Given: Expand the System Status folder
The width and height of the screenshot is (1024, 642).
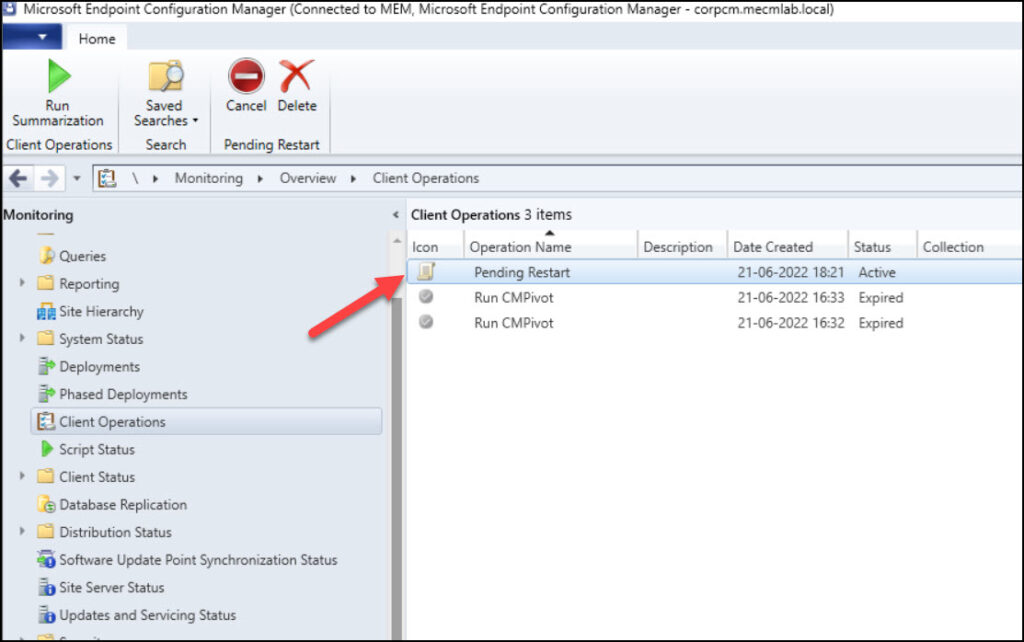Looking at the screenshot, I should coord(22,338).
